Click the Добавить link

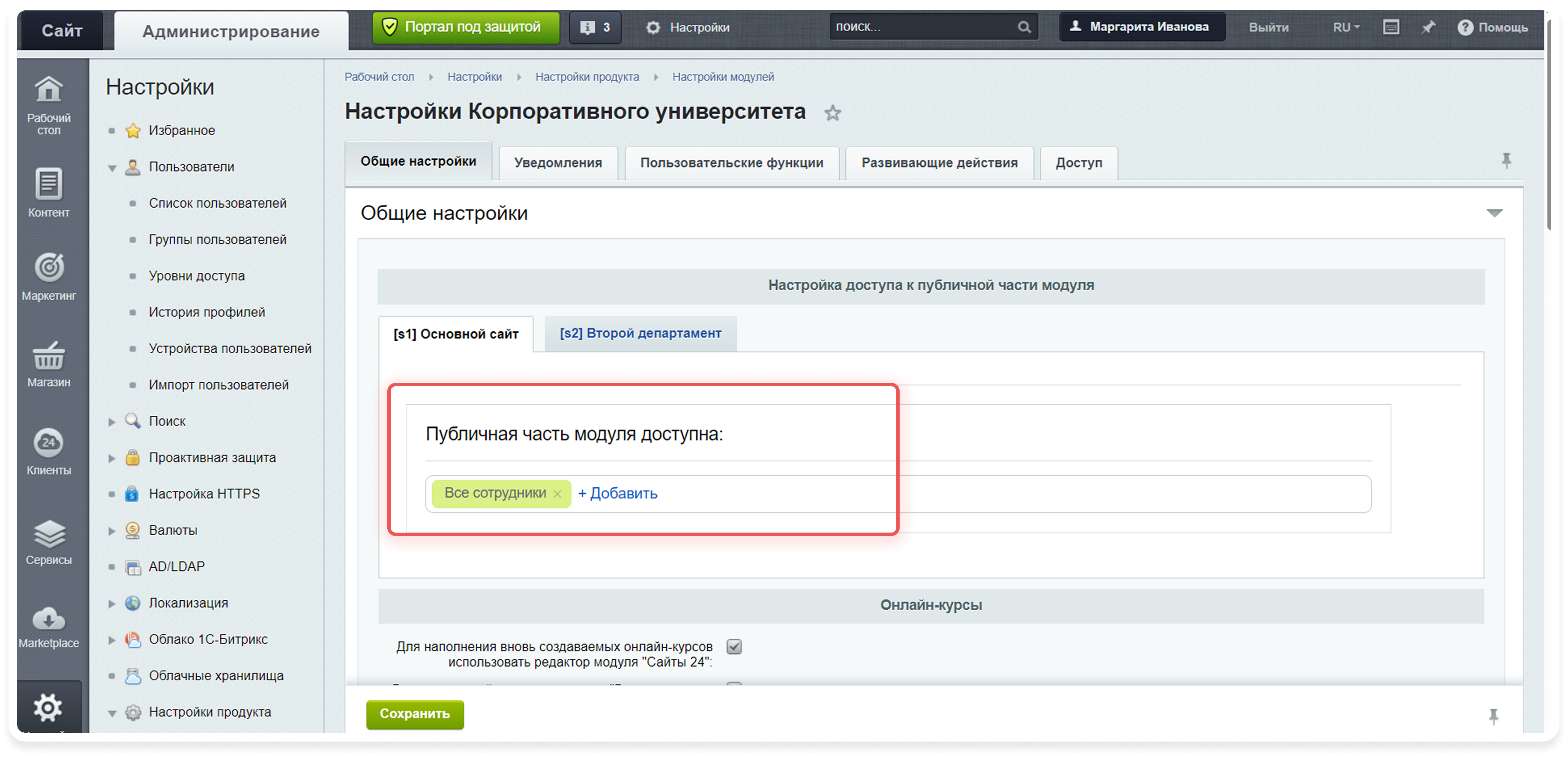(x=617, y=494)
